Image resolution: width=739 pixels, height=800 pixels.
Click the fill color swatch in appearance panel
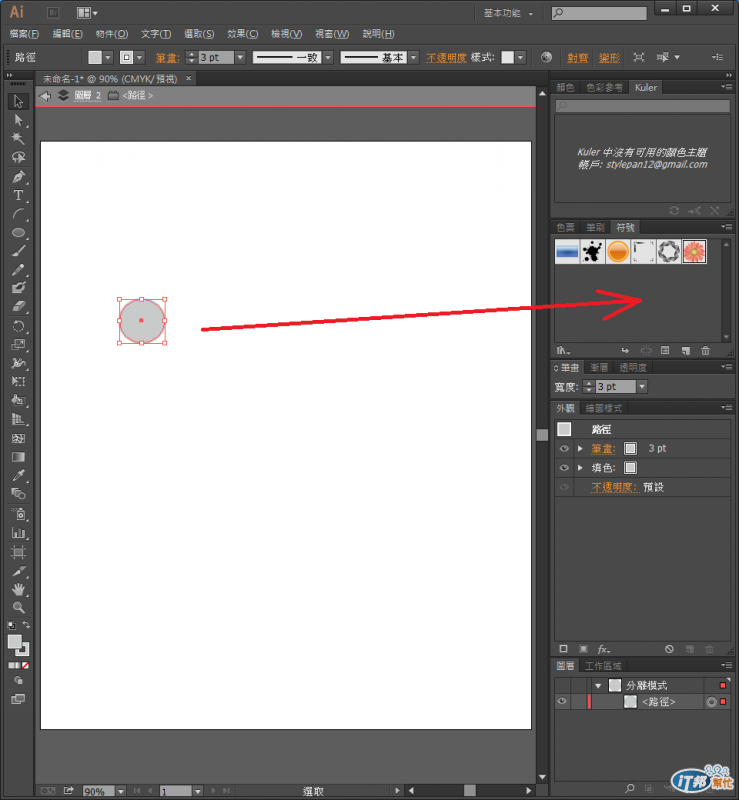tap(630, 468)
